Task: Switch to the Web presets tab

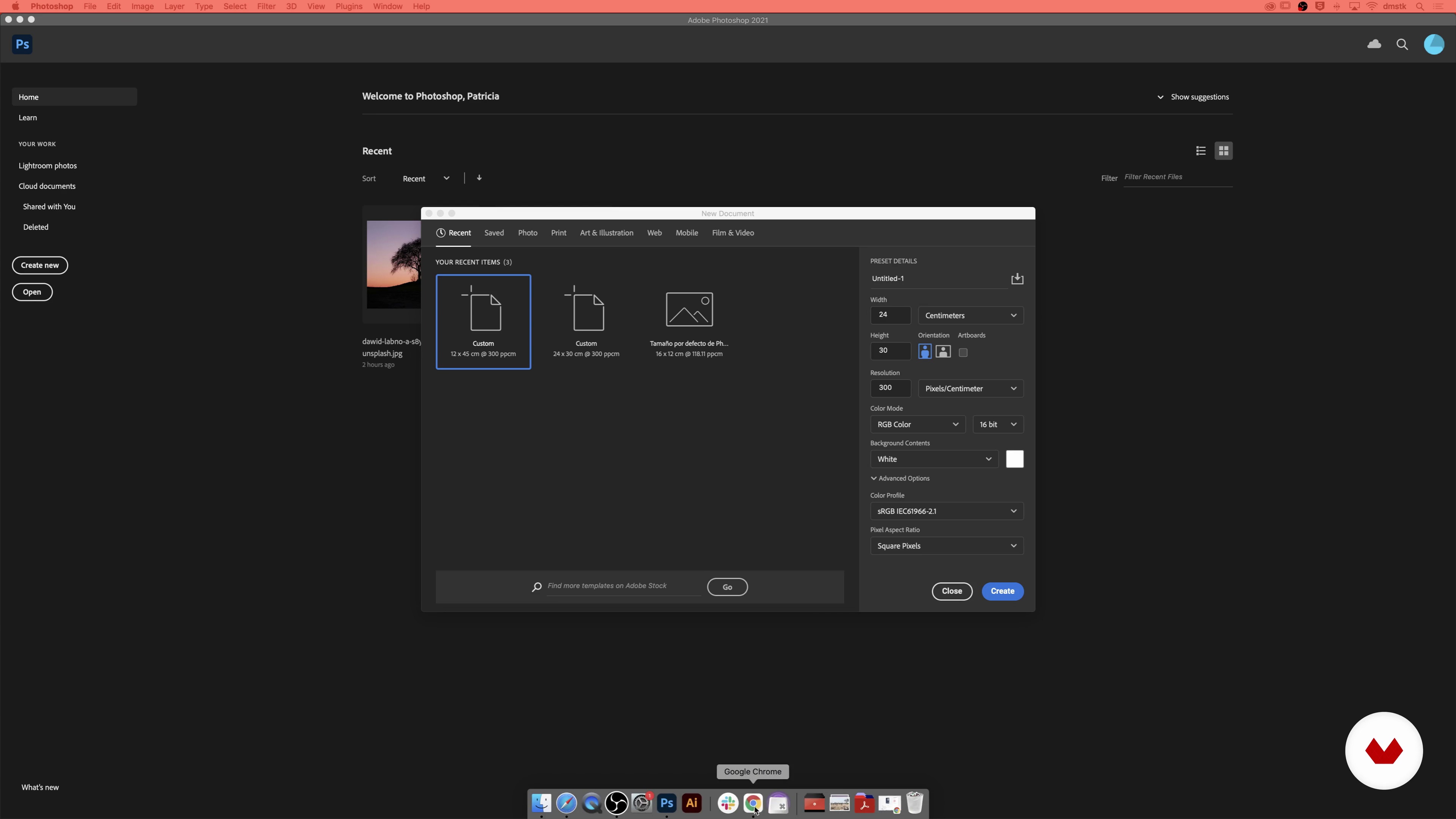Action: pos(654,233)
